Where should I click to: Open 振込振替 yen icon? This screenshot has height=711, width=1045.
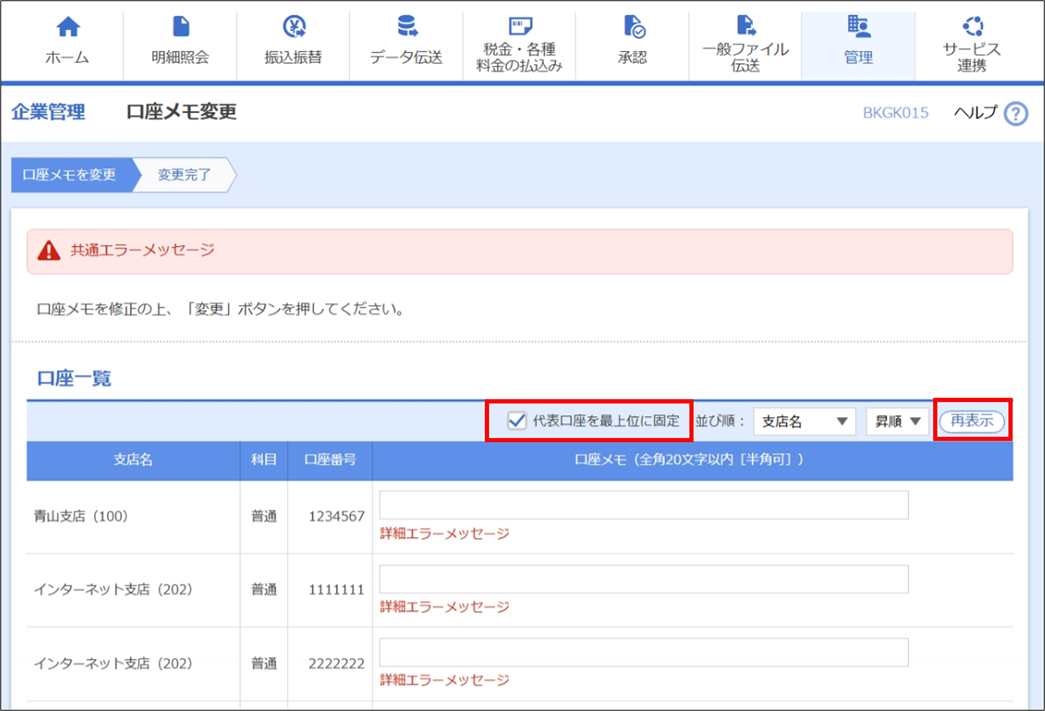[294, 27]
